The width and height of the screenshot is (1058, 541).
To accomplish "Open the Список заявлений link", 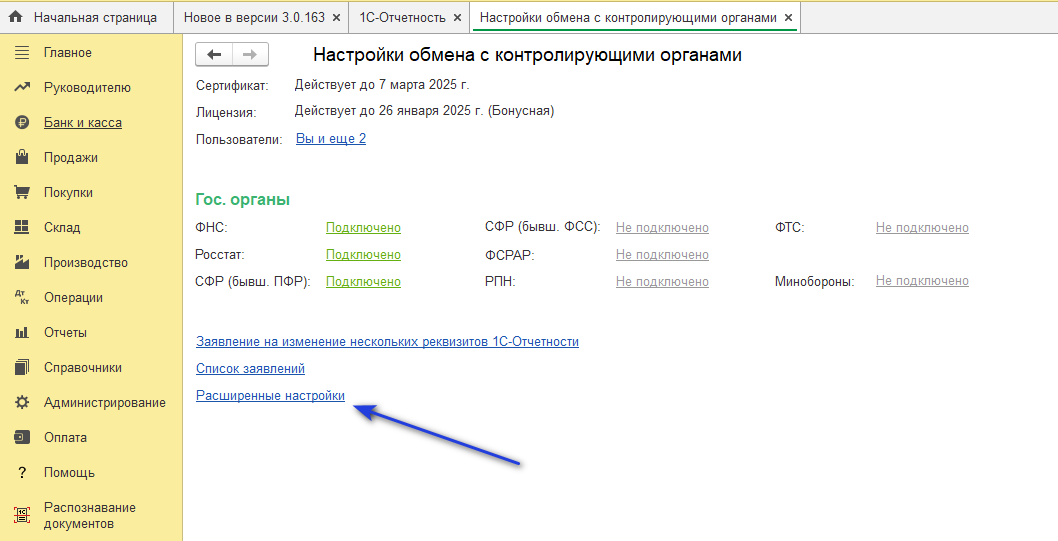I will coord(250,369).
